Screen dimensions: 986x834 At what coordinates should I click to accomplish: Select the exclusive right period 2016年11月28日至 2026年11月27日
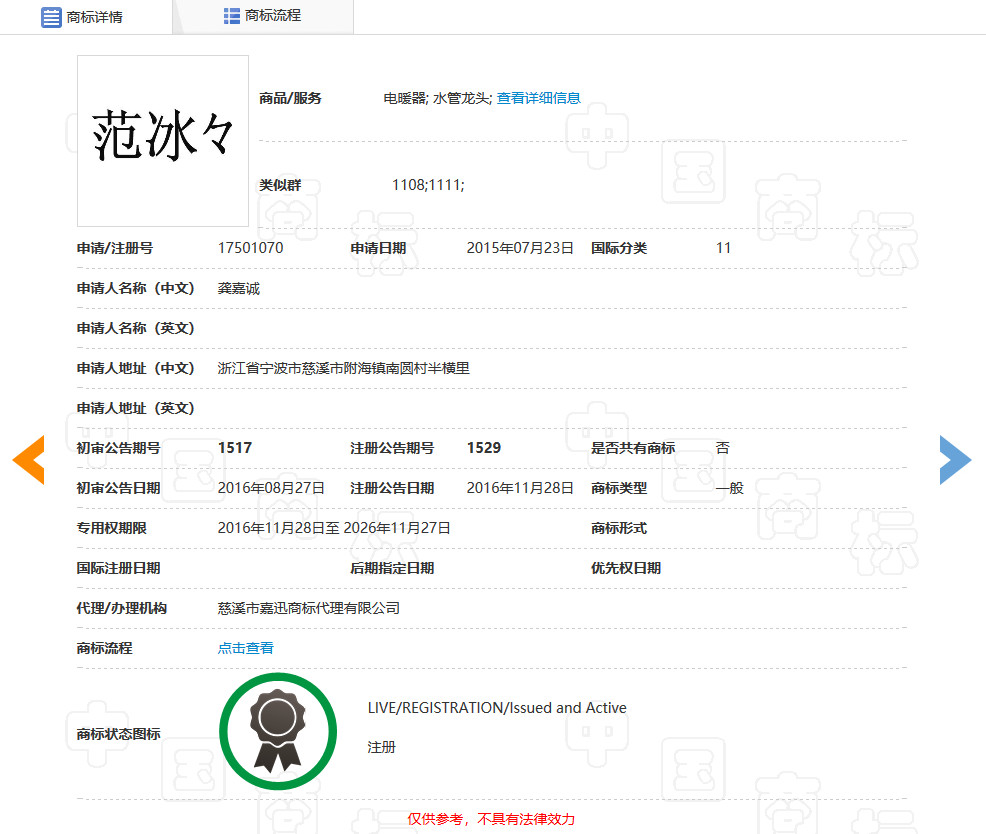[x=334, y=528]
